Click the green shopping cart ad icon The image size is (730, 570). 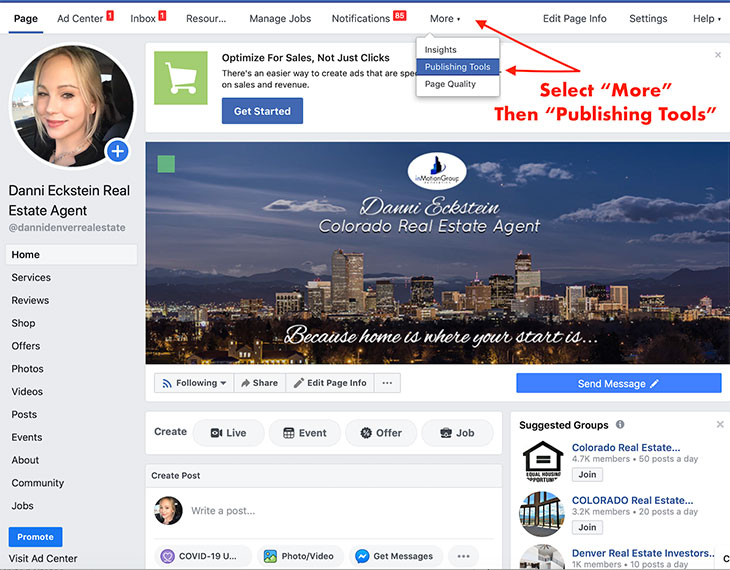pyautogui.click(x=181, y=78)
